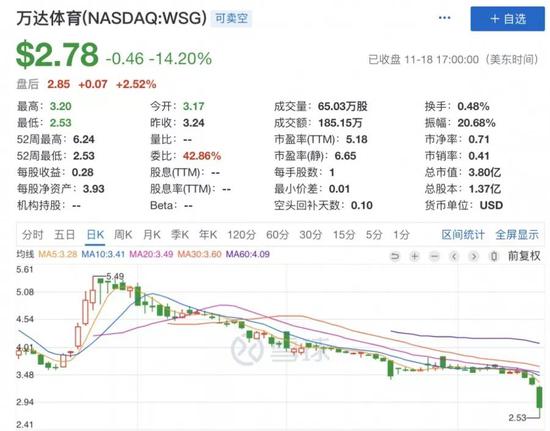This screenshot has width=550, height=431.
Task: Click the 5.49 high marker on chart
Action: [115, 276]
